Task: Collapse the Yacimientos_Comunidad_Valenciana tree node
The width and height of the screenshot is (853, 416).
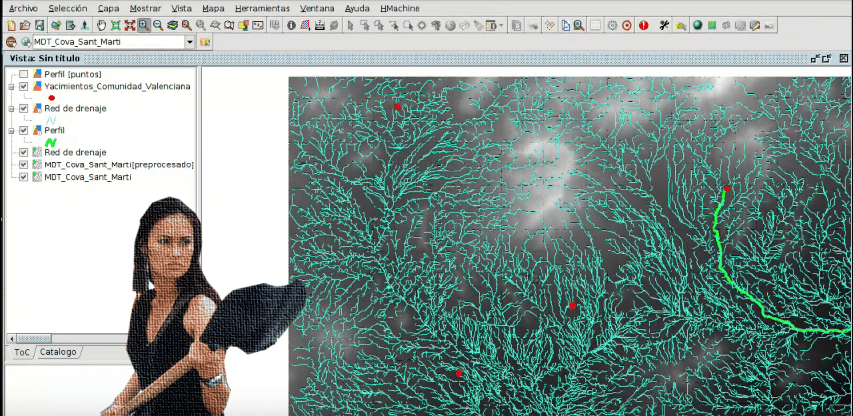Action: pyautogui.click(x=10, y=87)
